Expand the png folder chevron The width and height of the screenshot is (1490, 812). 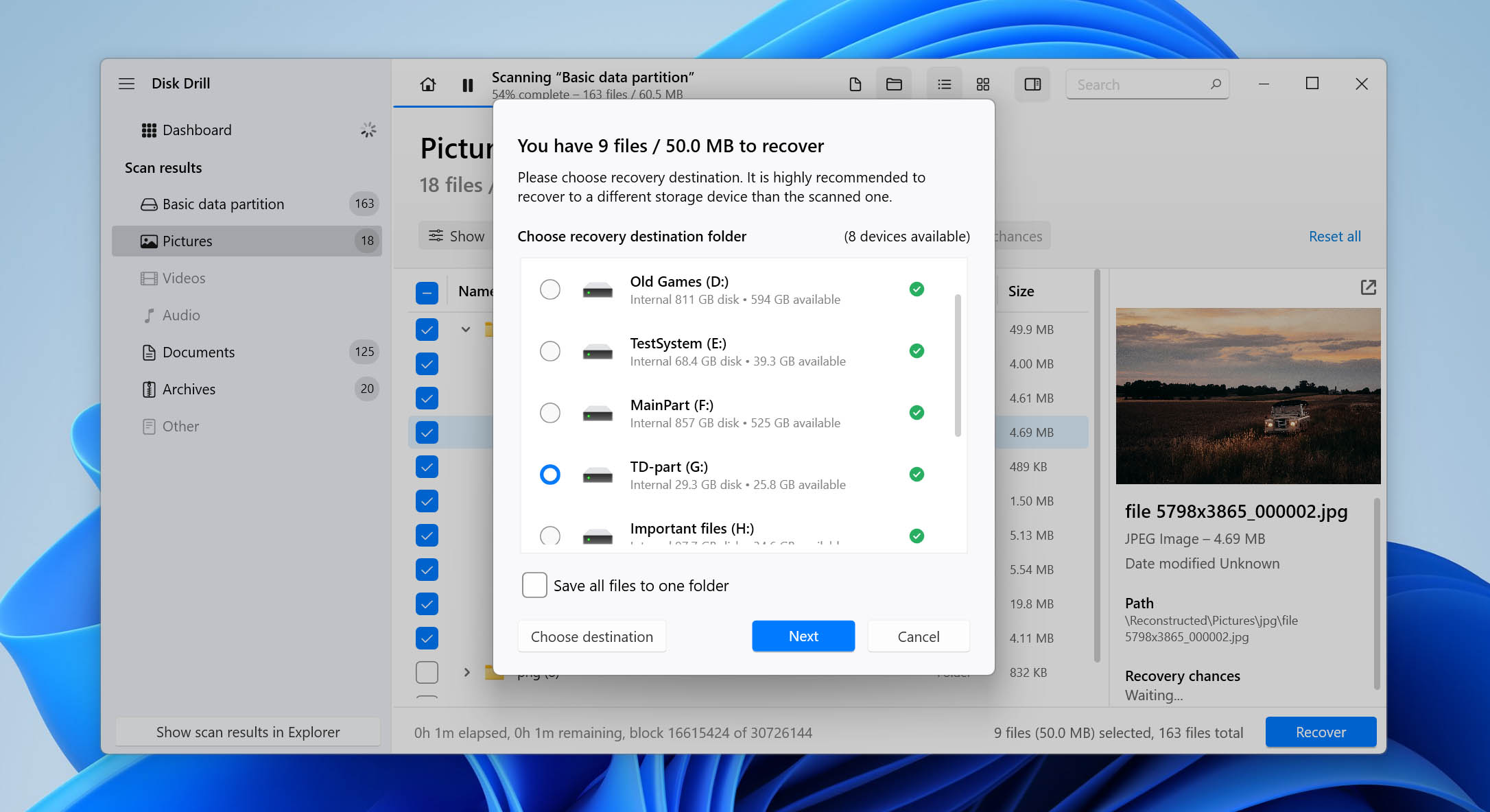(x=466, y=673)
